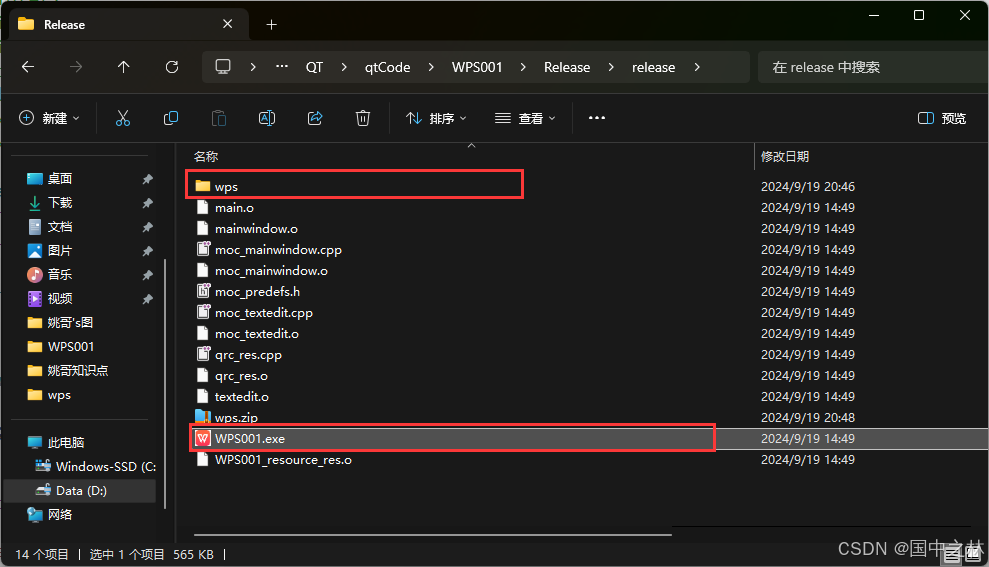Click the Release breadcrumb segment

pyautogui.click(x=567, y=67)
